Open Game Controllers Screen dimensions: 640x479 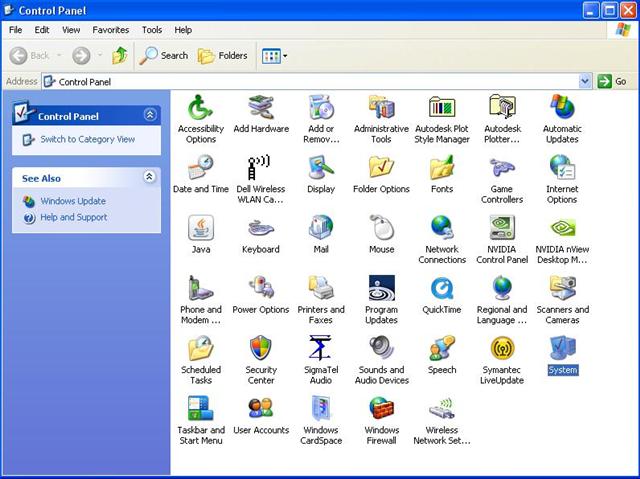coord(502,179)
